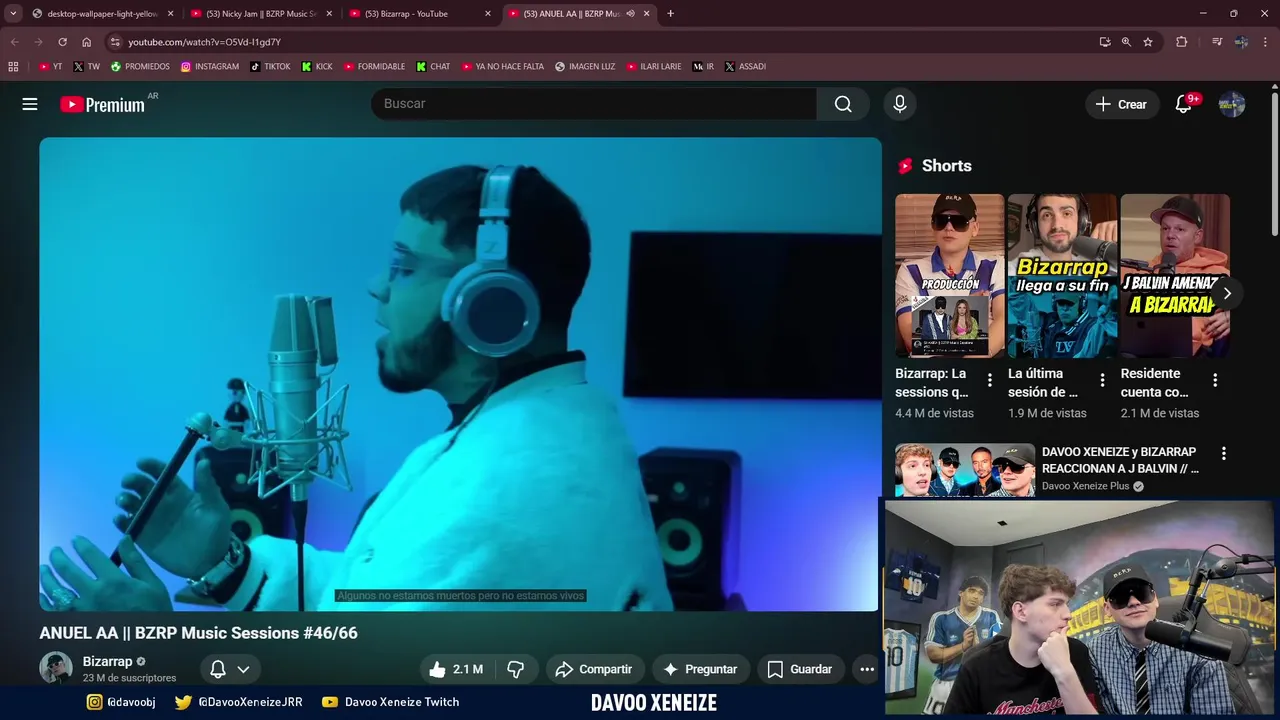The image size is (1280, 720).
Task: Open the YouTube guide hamburger menu
Action: (x=30, y=104)
